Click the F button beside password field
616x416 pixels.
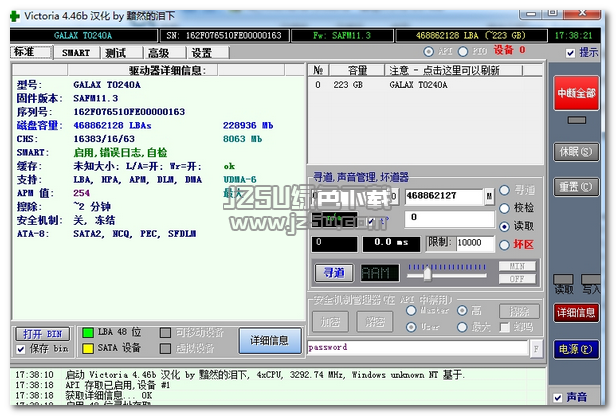pos(536,349)
